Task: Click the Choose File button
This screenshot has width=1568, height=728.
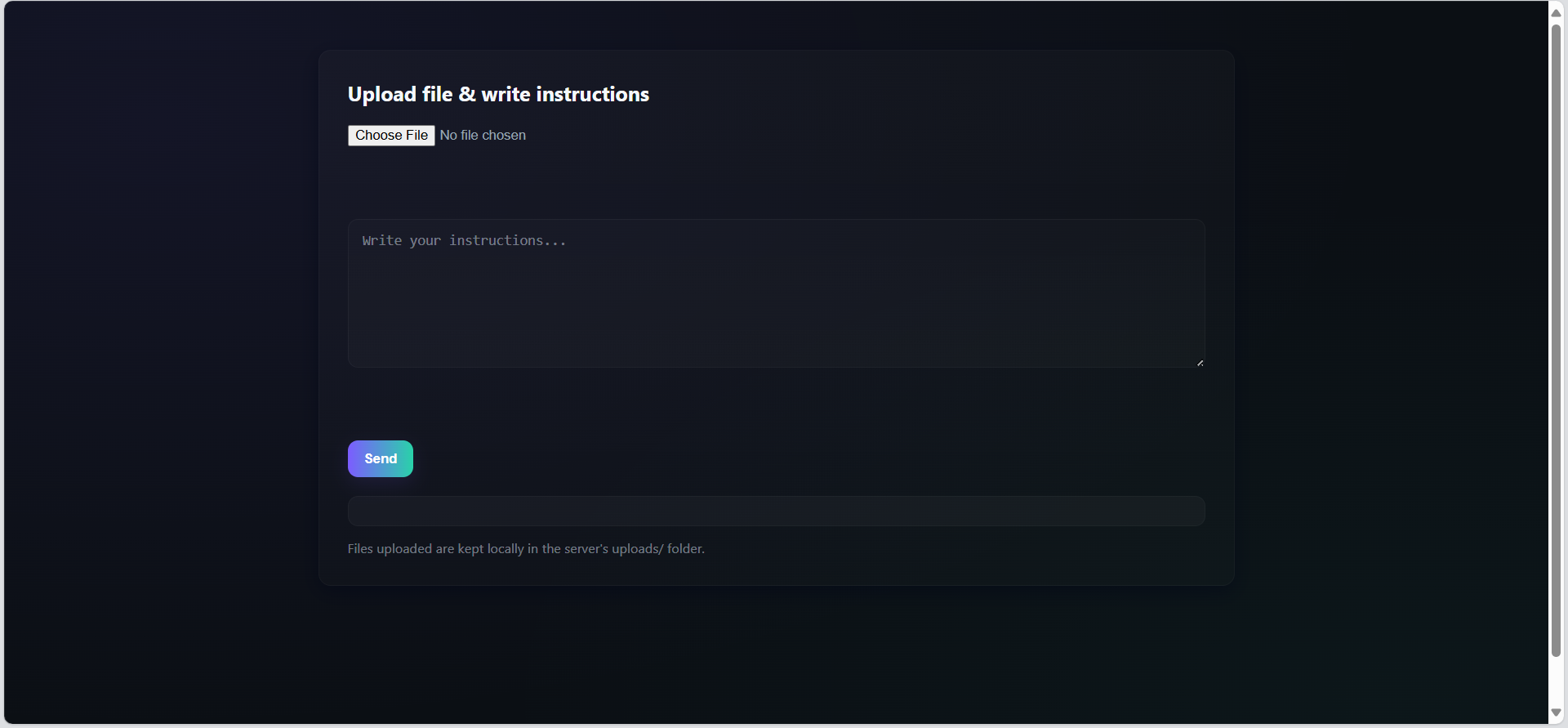Action: pyautogui.click(x=391, y=136)
